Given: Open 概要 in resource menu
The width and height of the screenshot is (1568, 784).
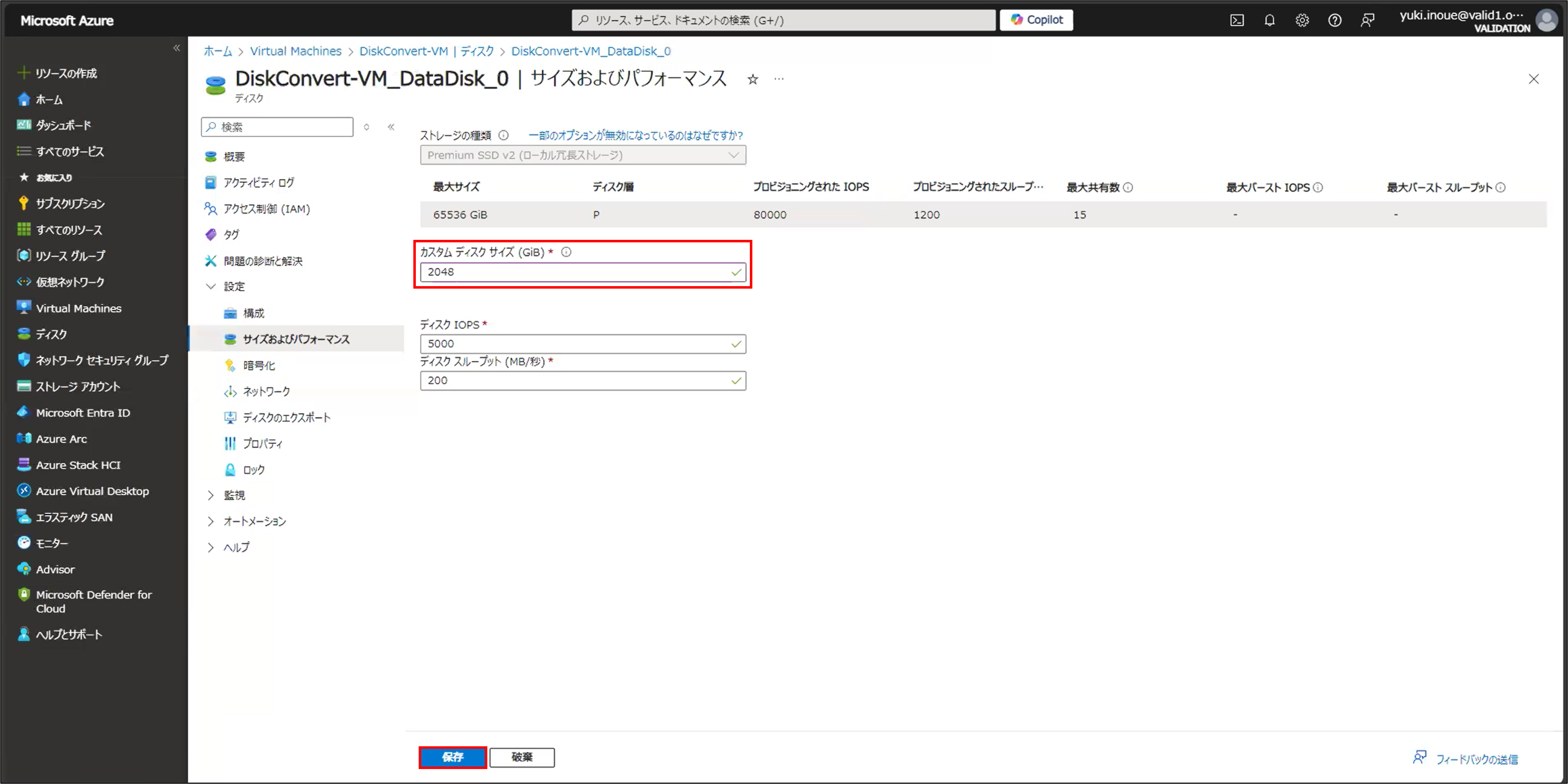Looking at the screenshot, I should coord(224,157).
